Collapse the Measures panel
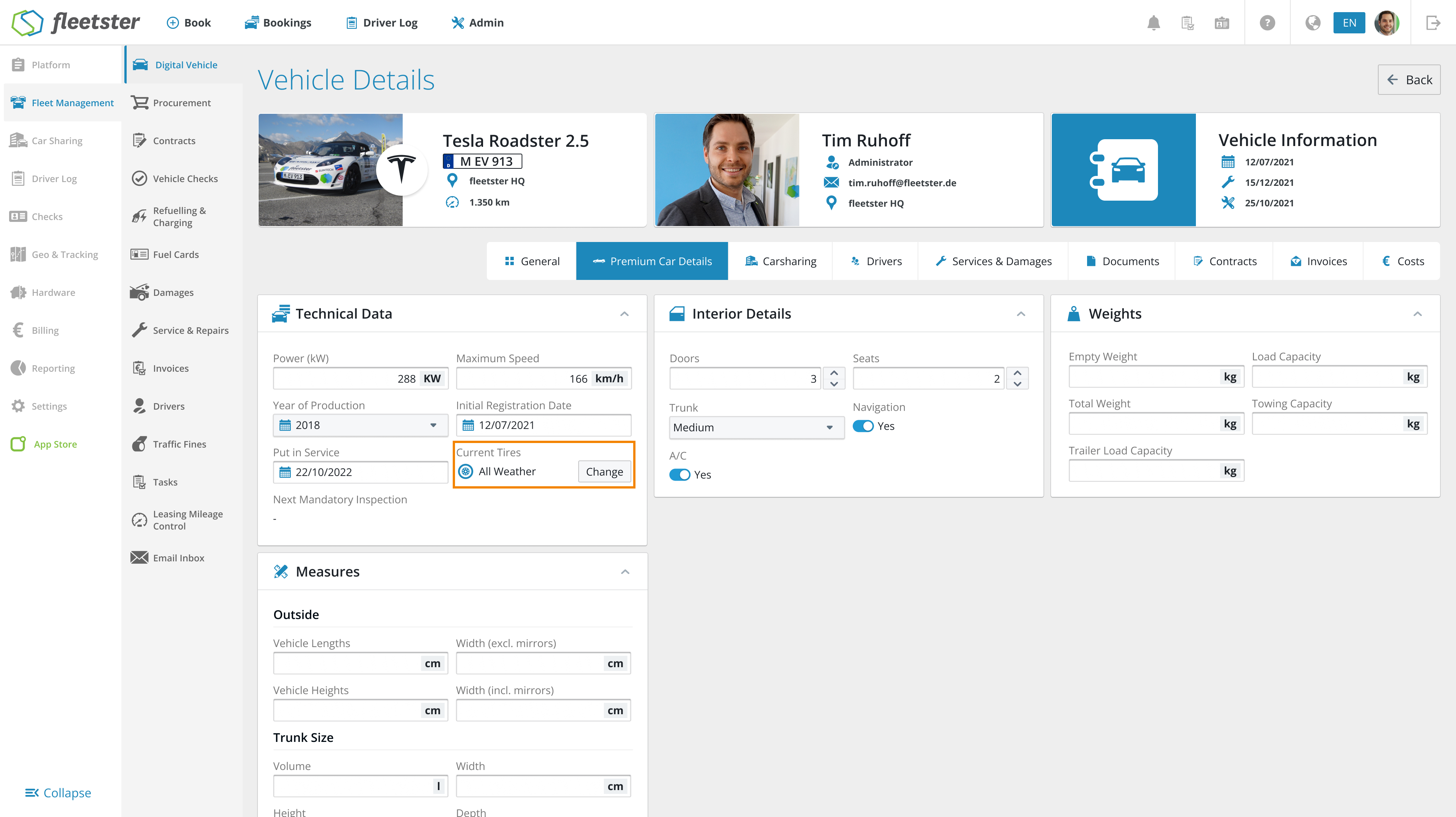Image resolution: width=1456 pixels, height=817 pixels. coord(625,572)
